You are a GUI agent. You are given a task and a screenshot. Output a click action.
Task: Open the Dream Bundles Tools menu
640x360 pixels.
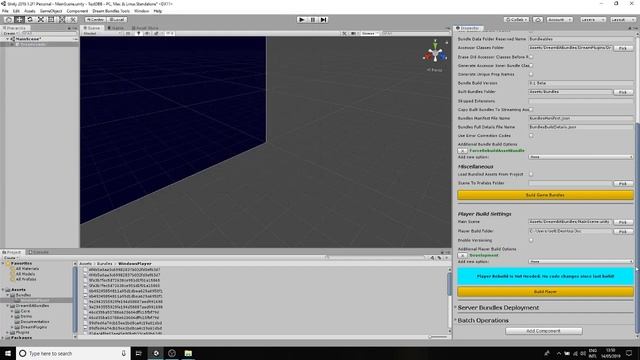111,11
